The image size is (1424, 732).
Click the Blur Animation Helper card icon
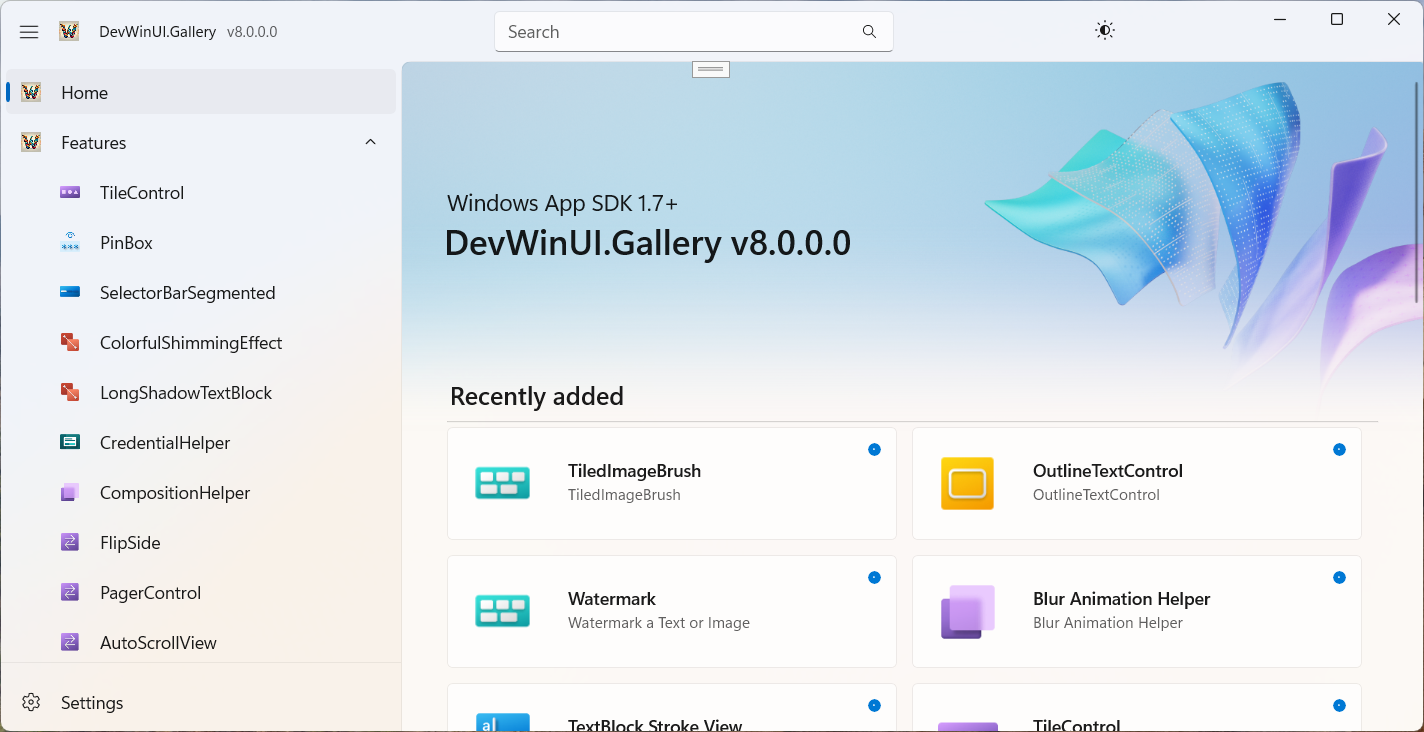point(968,612)
